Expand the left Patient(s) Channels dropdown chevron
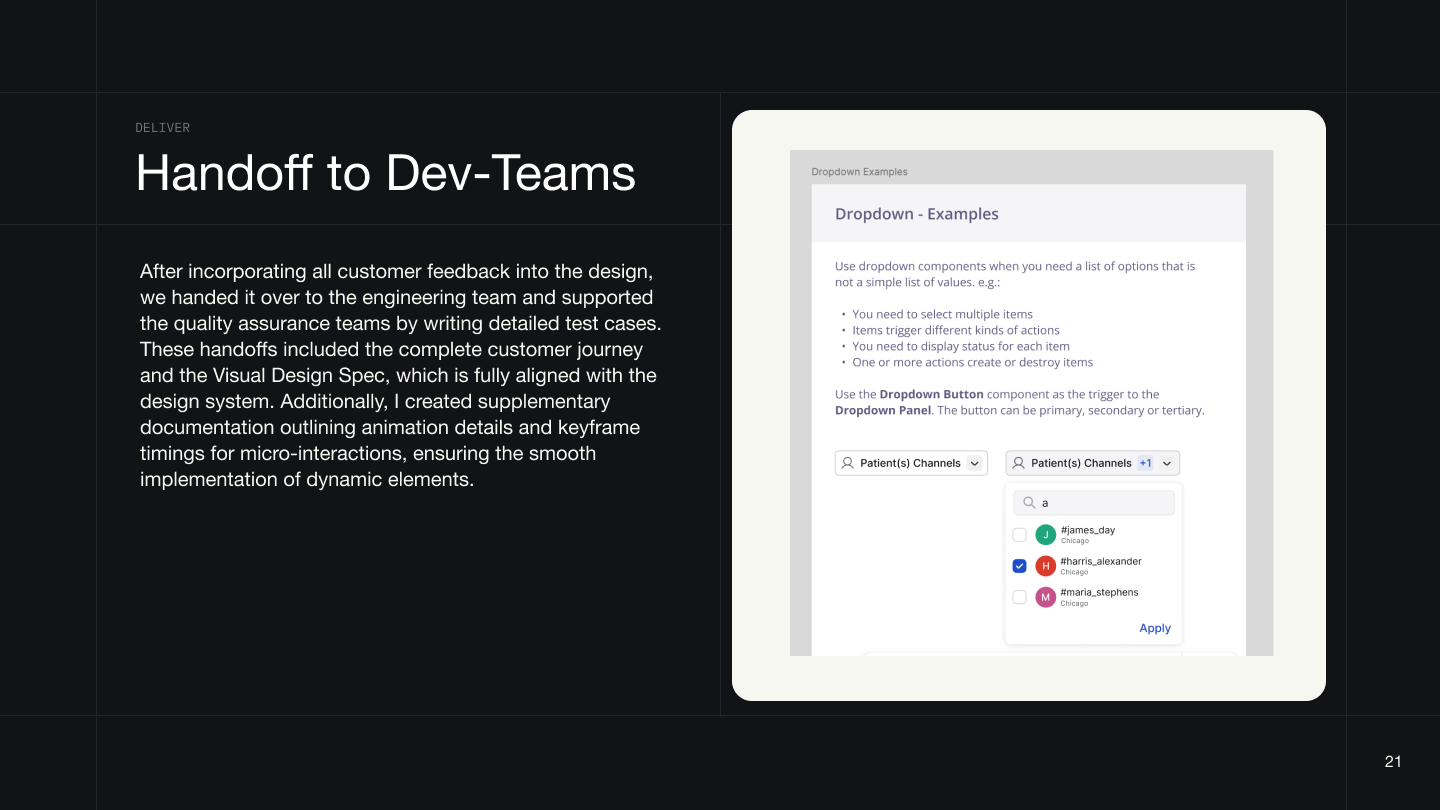The height and width of the screenshot is (810, 1440). pos(975,463)
